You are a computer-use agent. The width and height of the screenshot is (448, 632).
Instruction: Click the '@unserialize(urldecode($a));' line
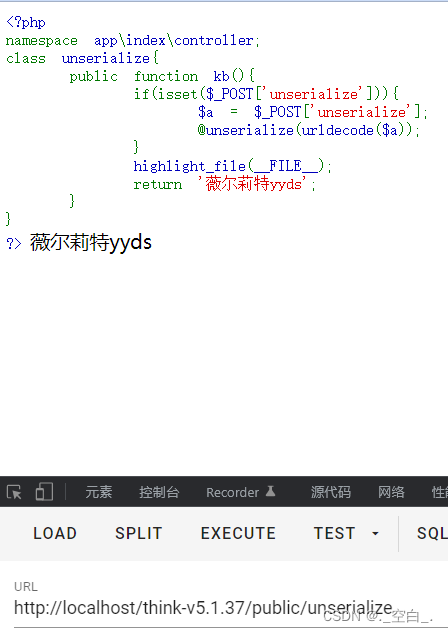click(x=309, y=130)
